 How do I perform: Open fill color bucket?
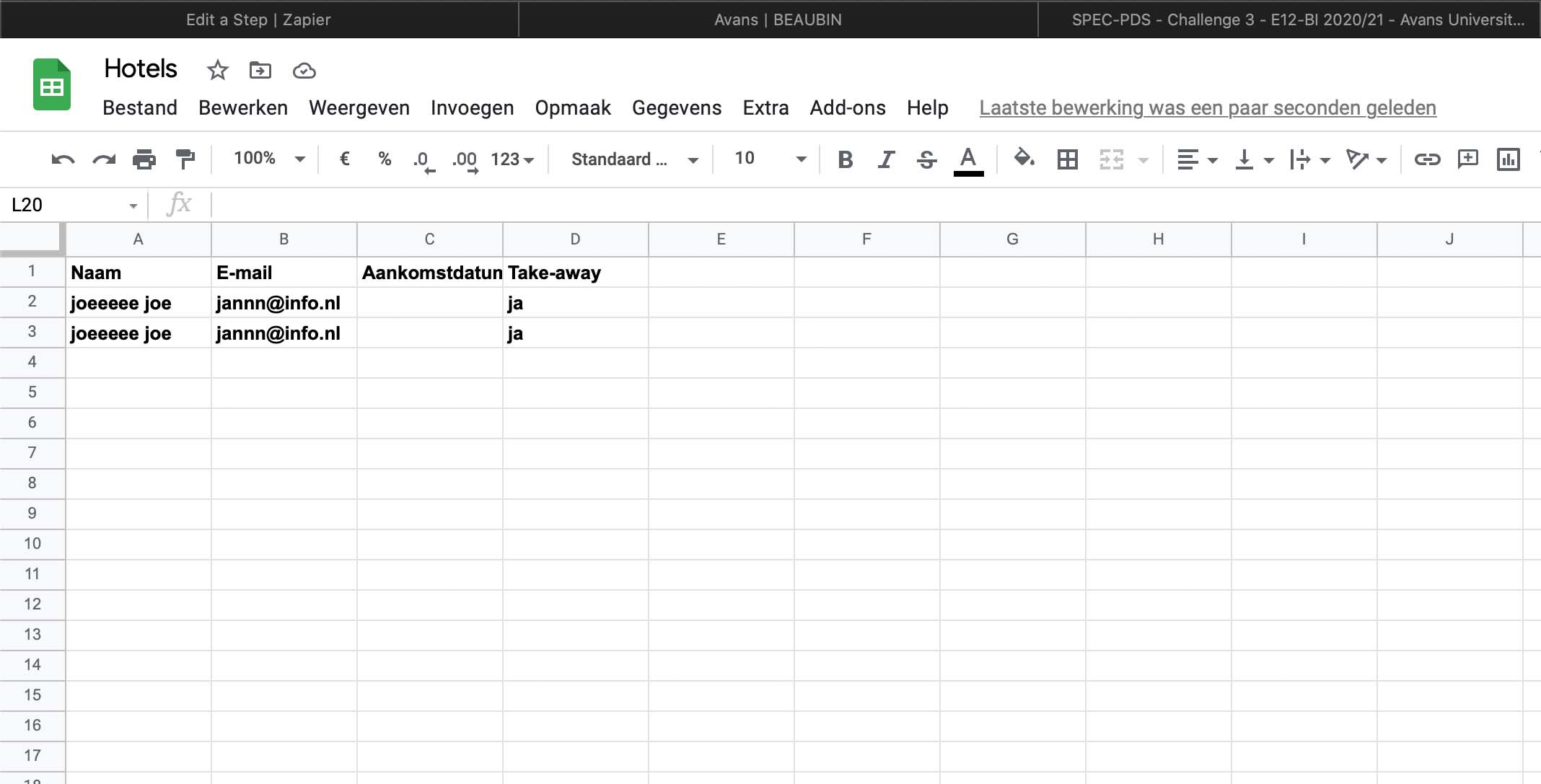(1024, 158)
